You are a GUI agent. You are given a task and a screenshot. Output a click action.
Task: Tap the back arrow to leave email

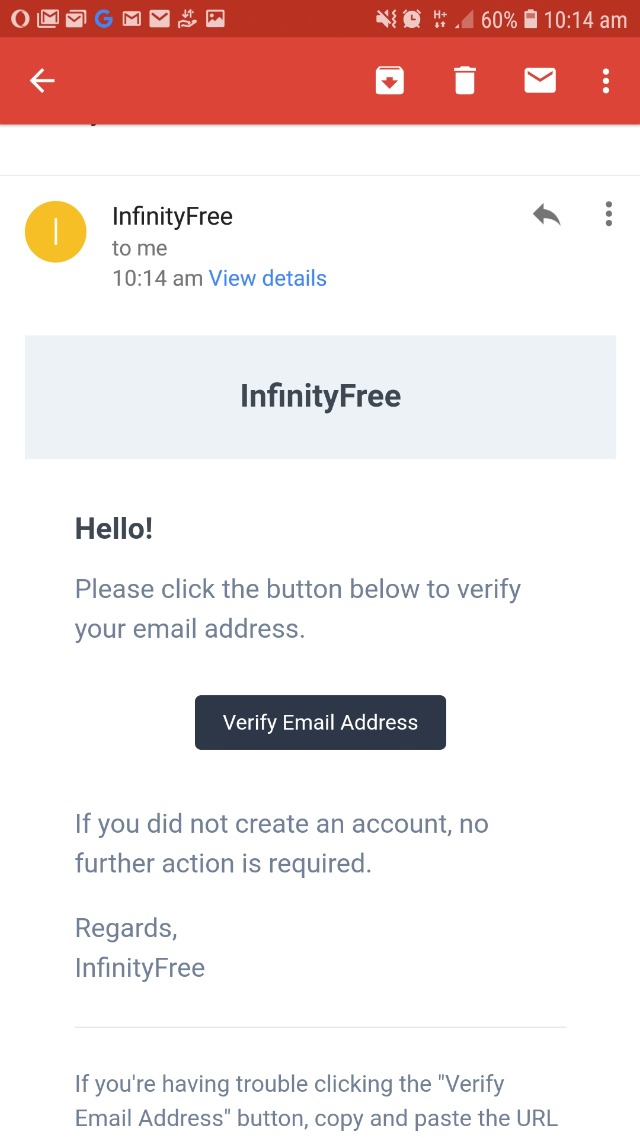click(x=42, y=81)
